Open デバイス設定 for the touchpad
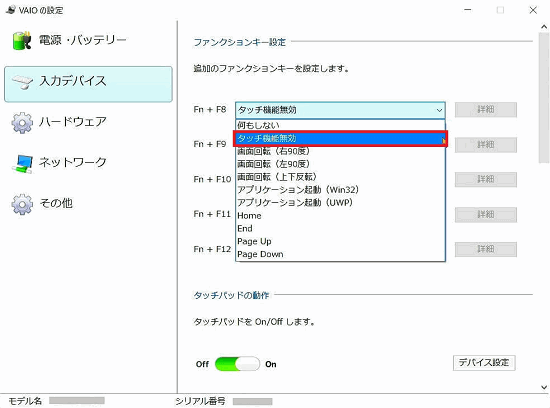This screenshot has width=550, height=408. [x=484, y=362]
